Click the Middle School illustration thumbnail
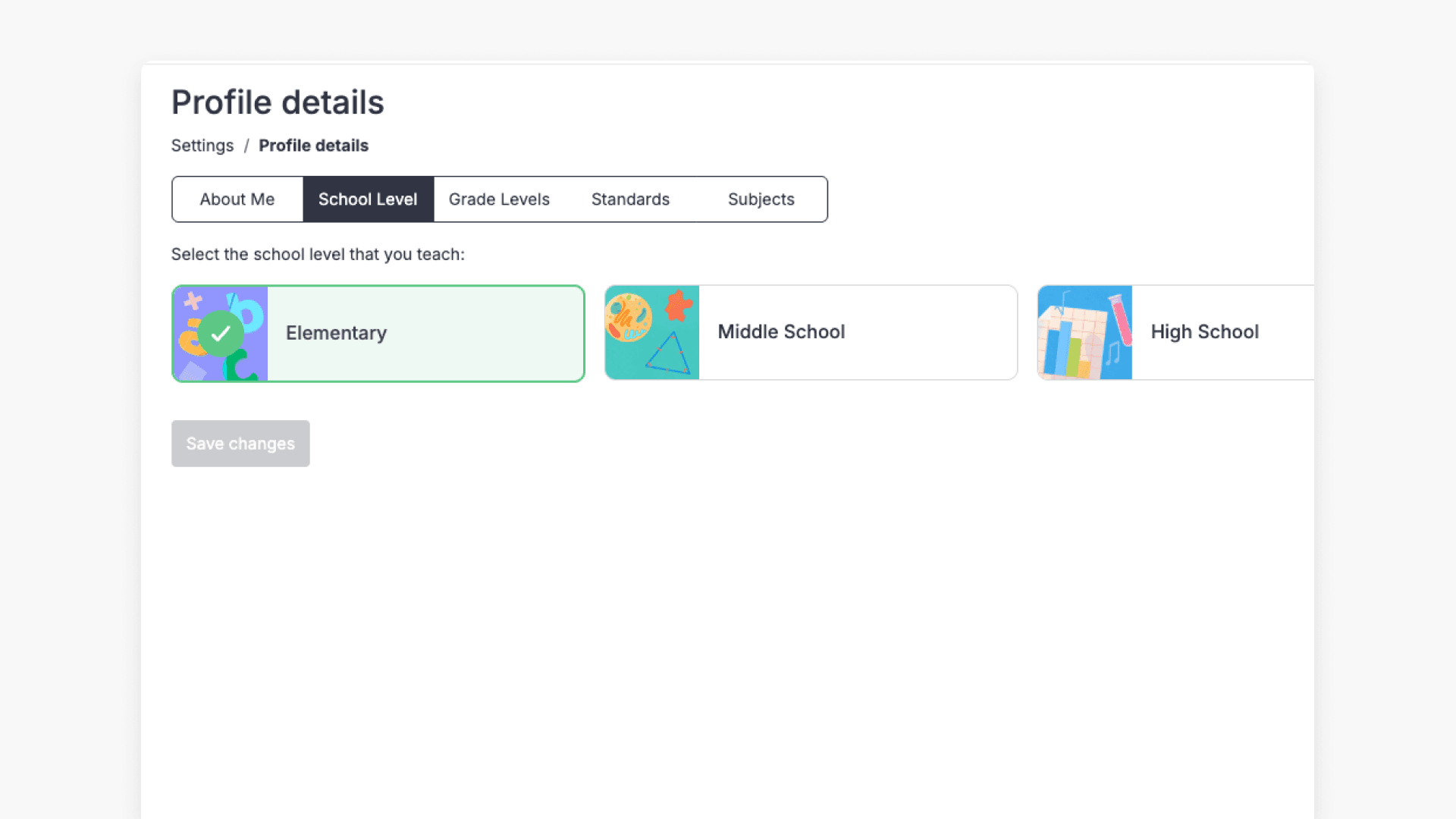1456x819 pixels. [652, 332]
